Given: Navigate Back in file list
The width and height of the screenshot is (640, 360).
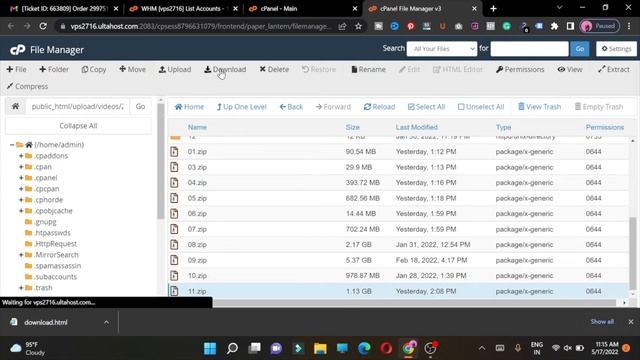Looking at the screenshot, I should (291, 107).
